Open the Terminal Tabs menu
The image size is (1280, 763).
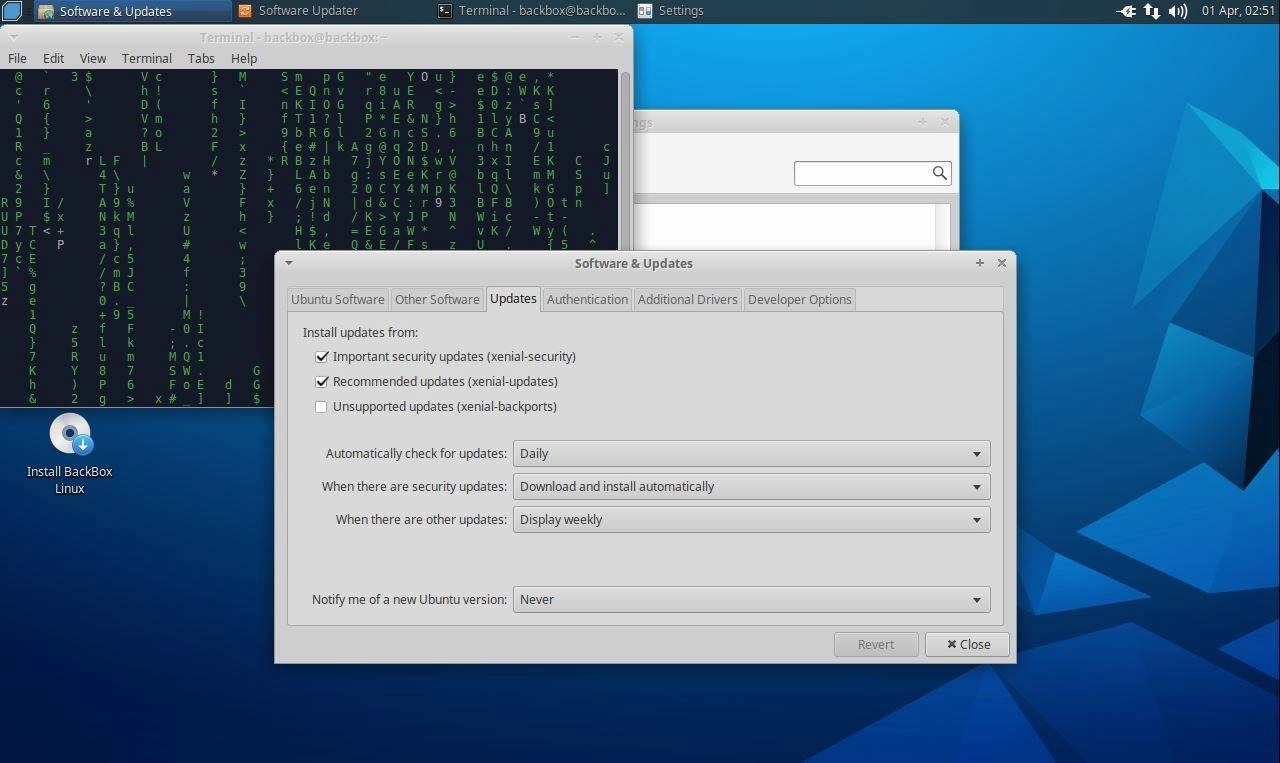[x=201, y=58]
